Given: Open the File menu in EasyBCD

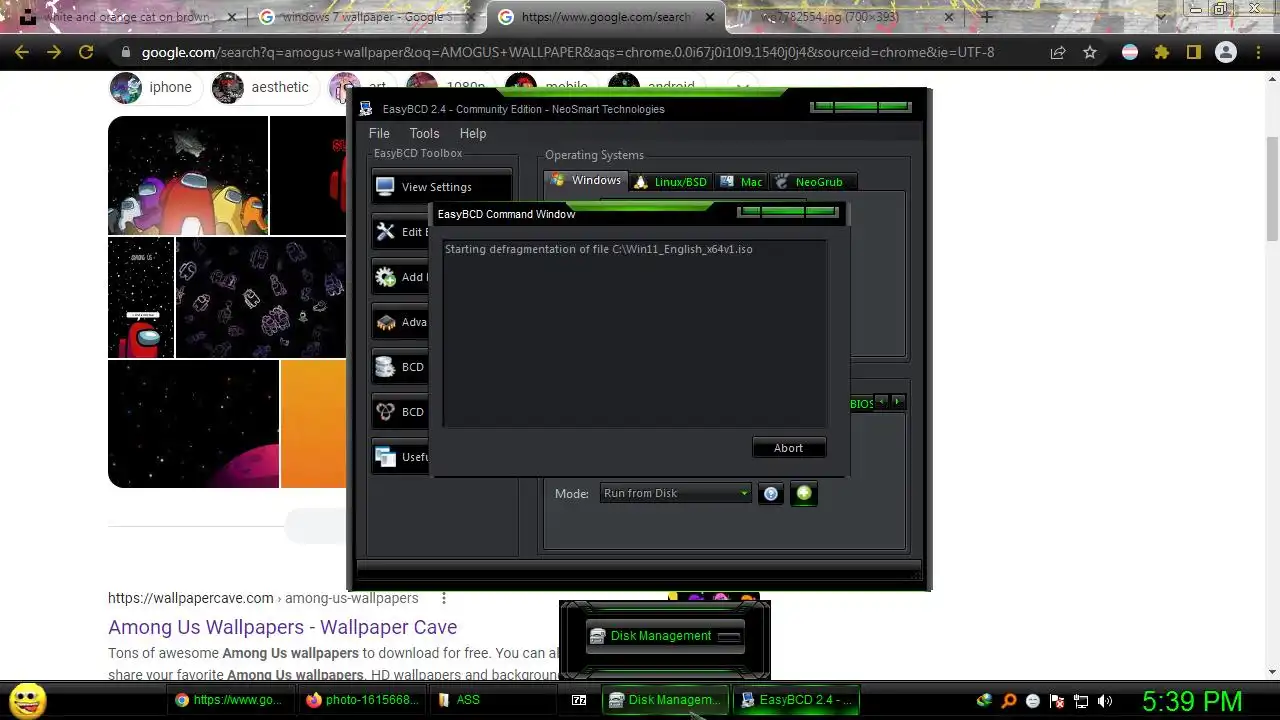Looking at the screenshot, I should (379, 133).
